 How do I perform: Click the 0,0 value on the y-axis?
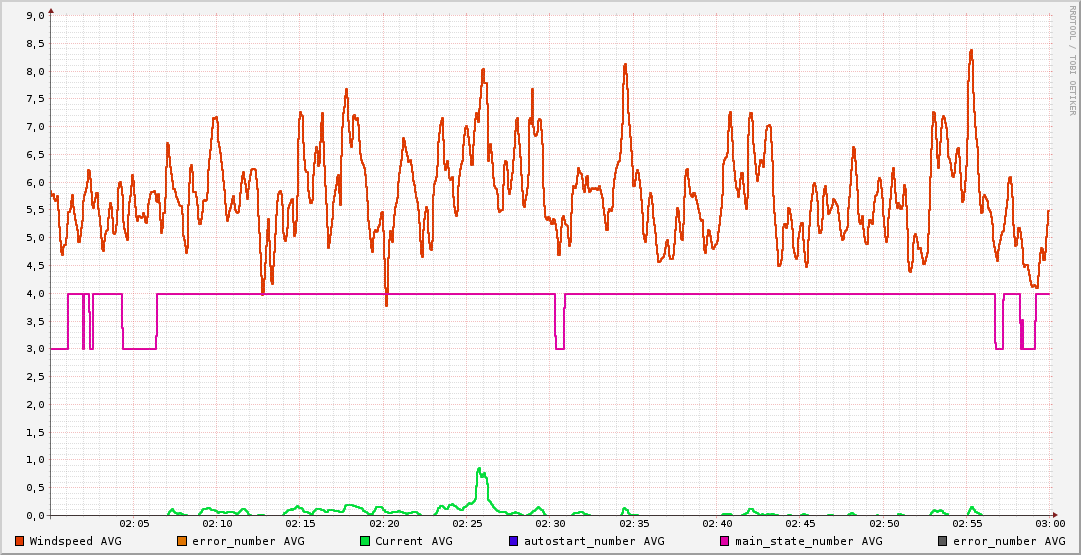(x=32, y=516)
